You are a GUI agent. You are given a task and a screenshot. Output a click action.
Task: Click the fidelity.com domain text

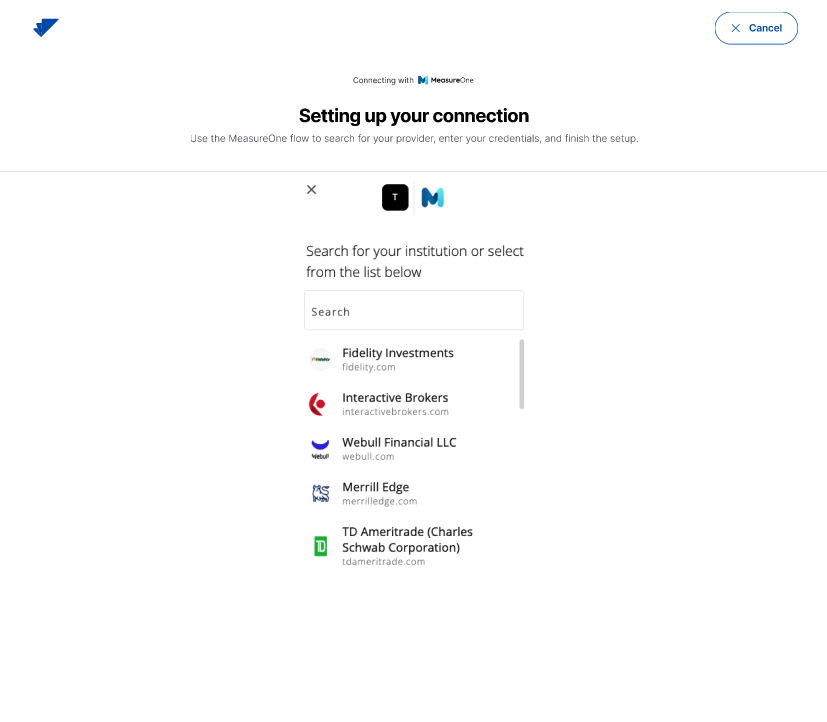369,367
